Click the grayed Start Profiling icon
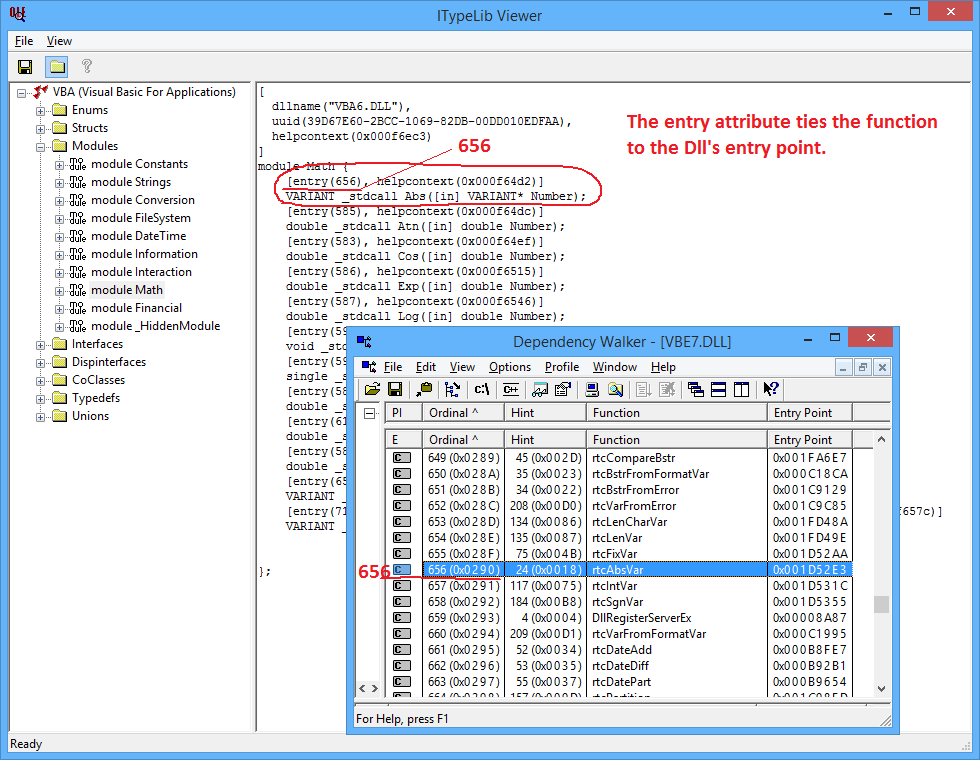The image size is (980, 760). pyautogui.click(x=644, y=389)
